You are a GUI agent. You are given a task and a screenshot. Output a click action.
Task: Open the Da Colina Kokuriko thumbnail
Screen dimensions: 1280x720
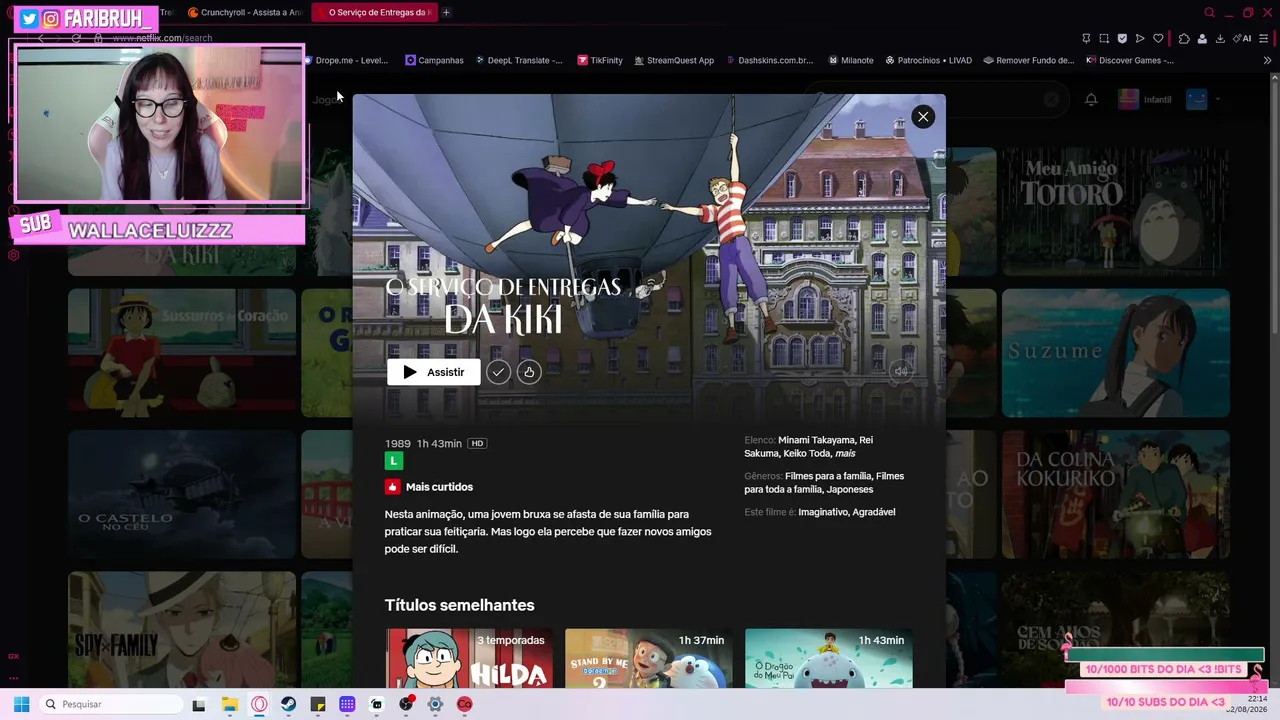[x=1116, y=494]
